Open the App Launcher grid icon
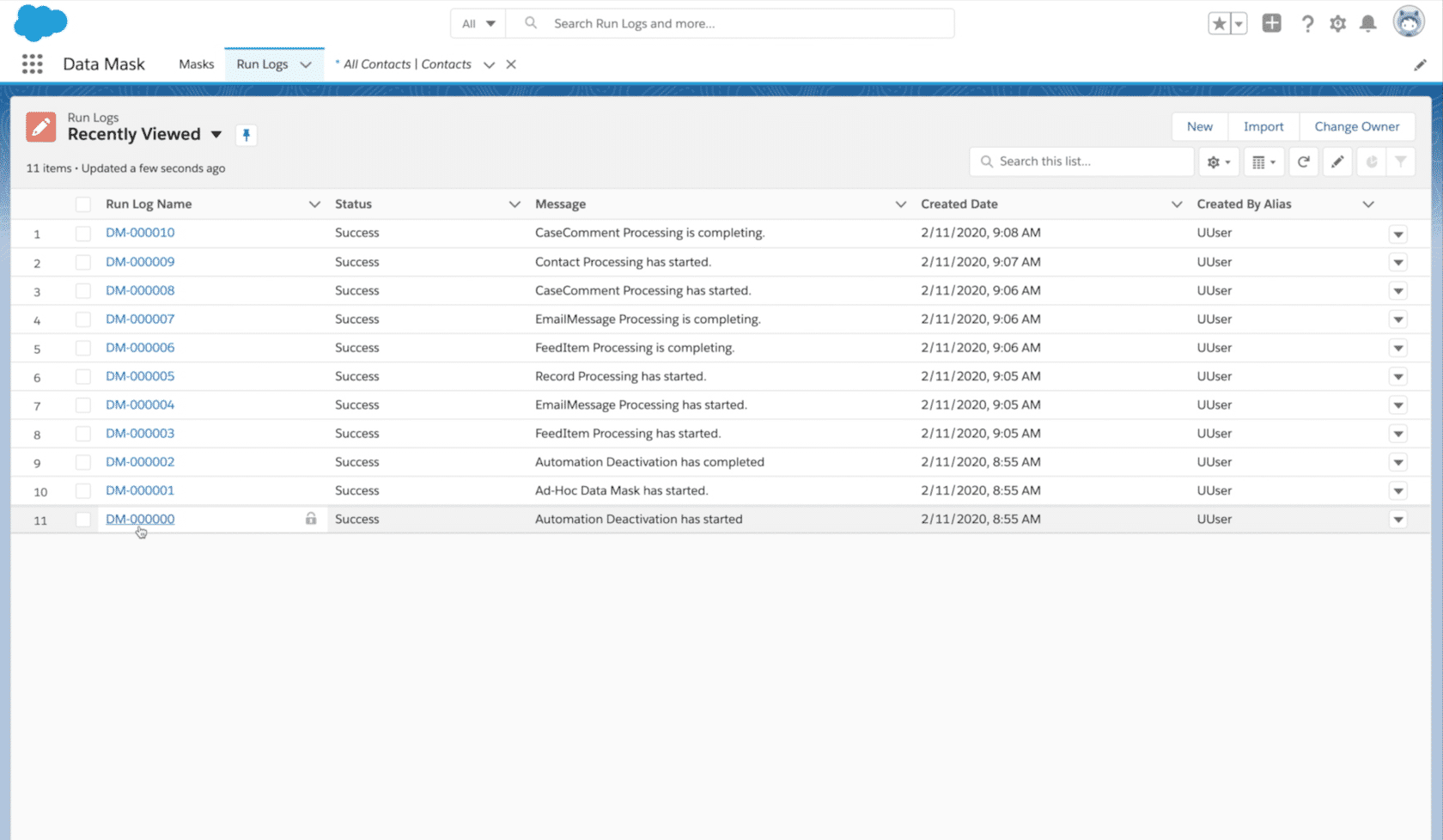1443x840 pixels. click(32, 64)
